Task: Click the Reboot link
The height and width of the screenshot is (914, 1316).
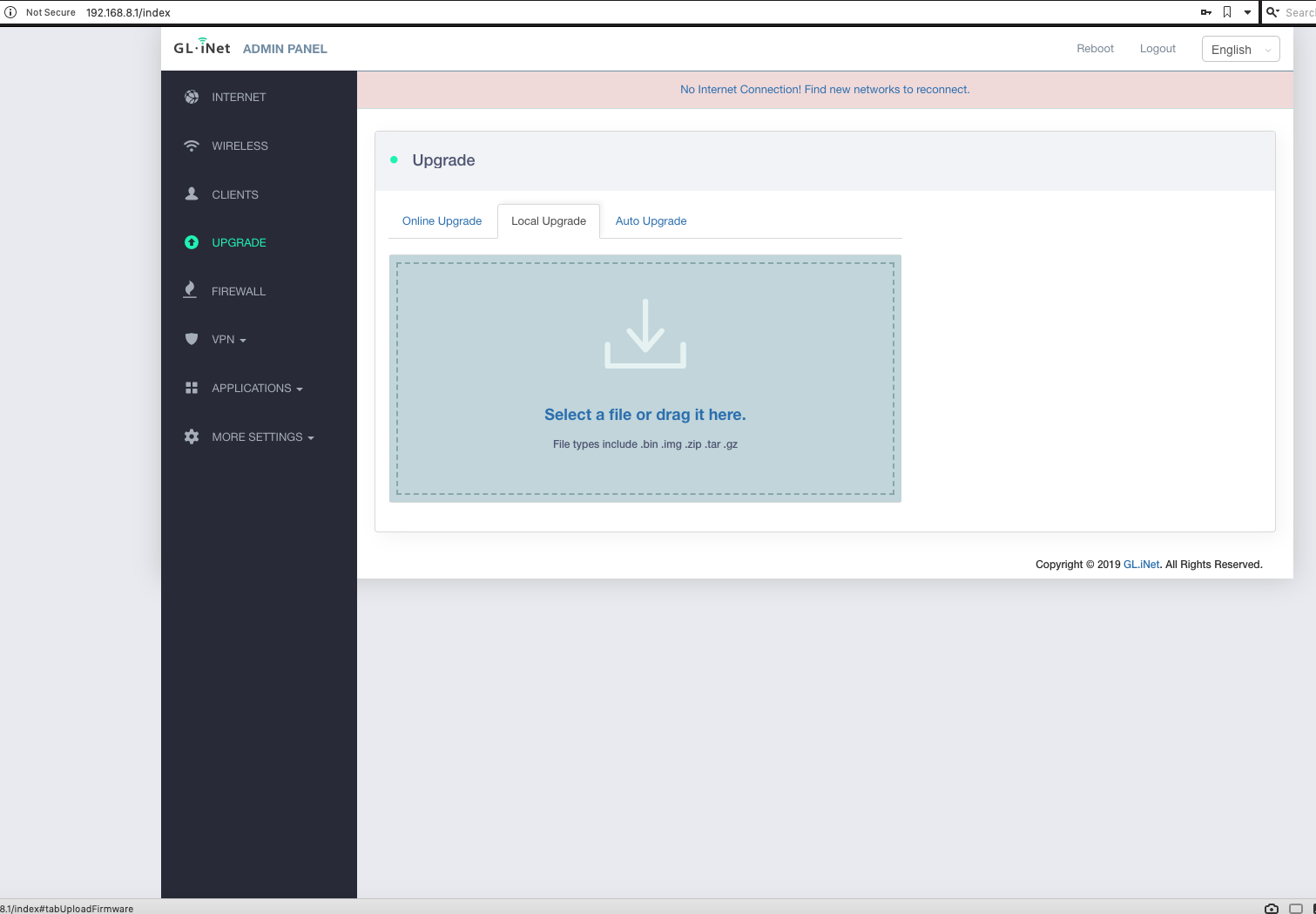Action: pos(1095,49)
